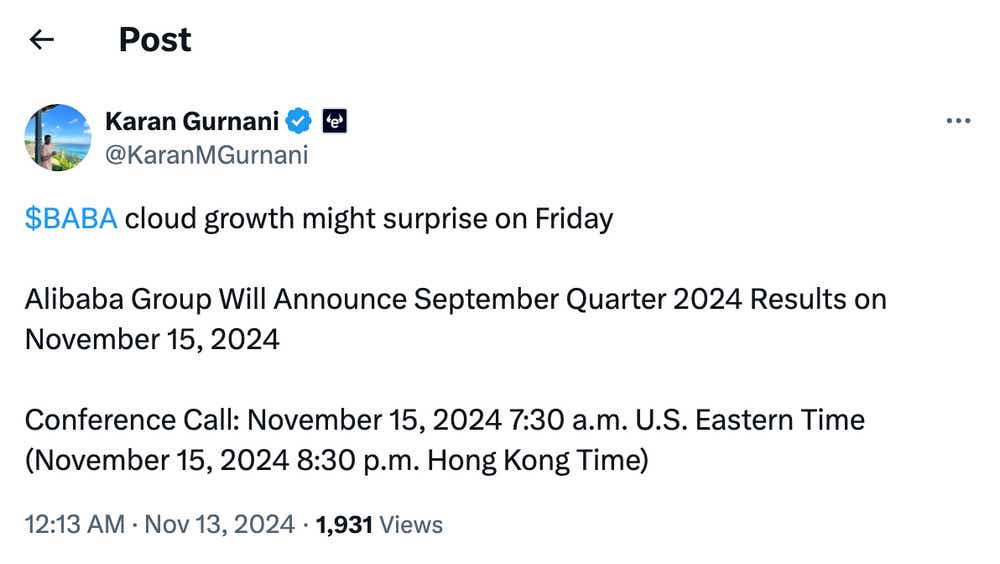
Task: Open the @KaranMGurnani handle link
Action: coord(206,155)
